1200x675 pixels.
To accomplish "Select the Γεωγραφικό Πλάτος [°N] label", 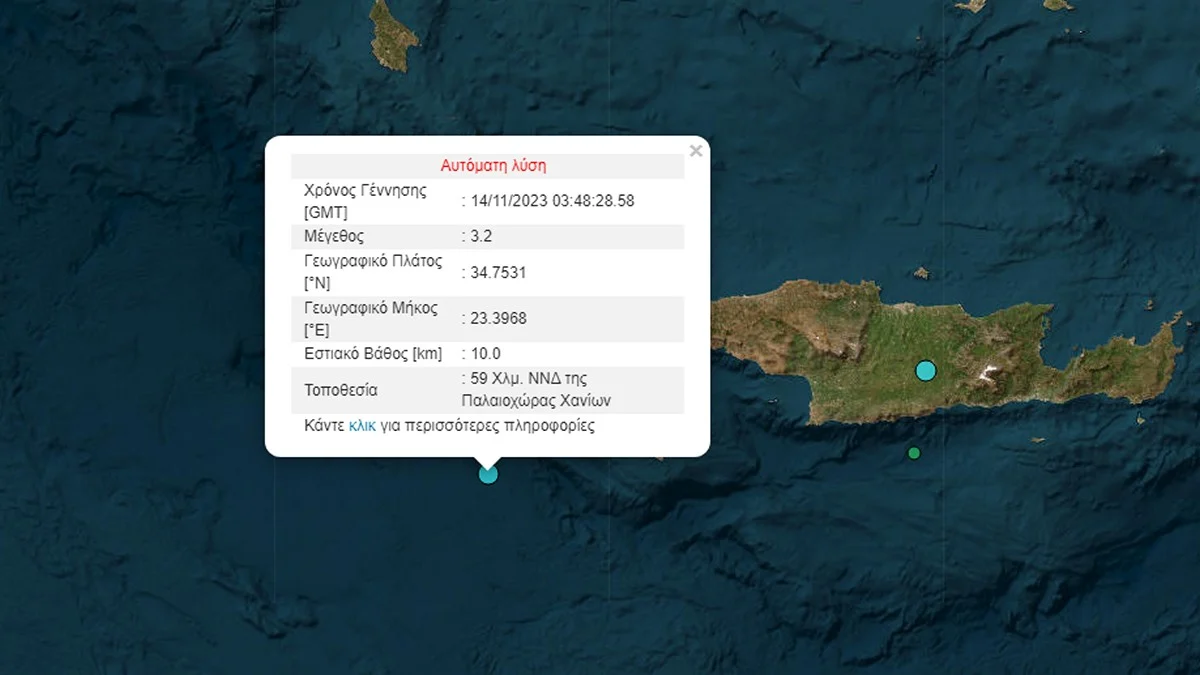I will tap(372, 273).
